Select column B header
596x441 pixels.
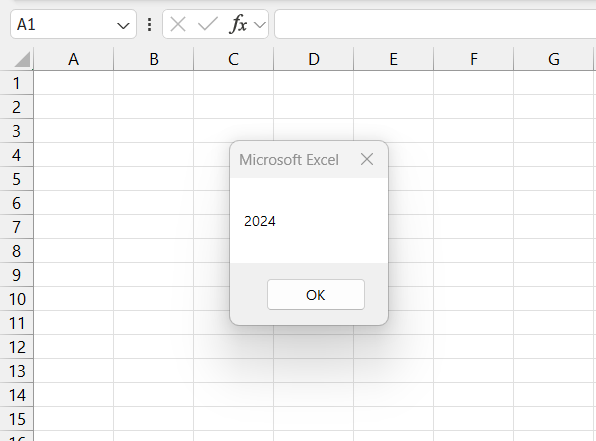pyautogui.click(x=154, y=59)
